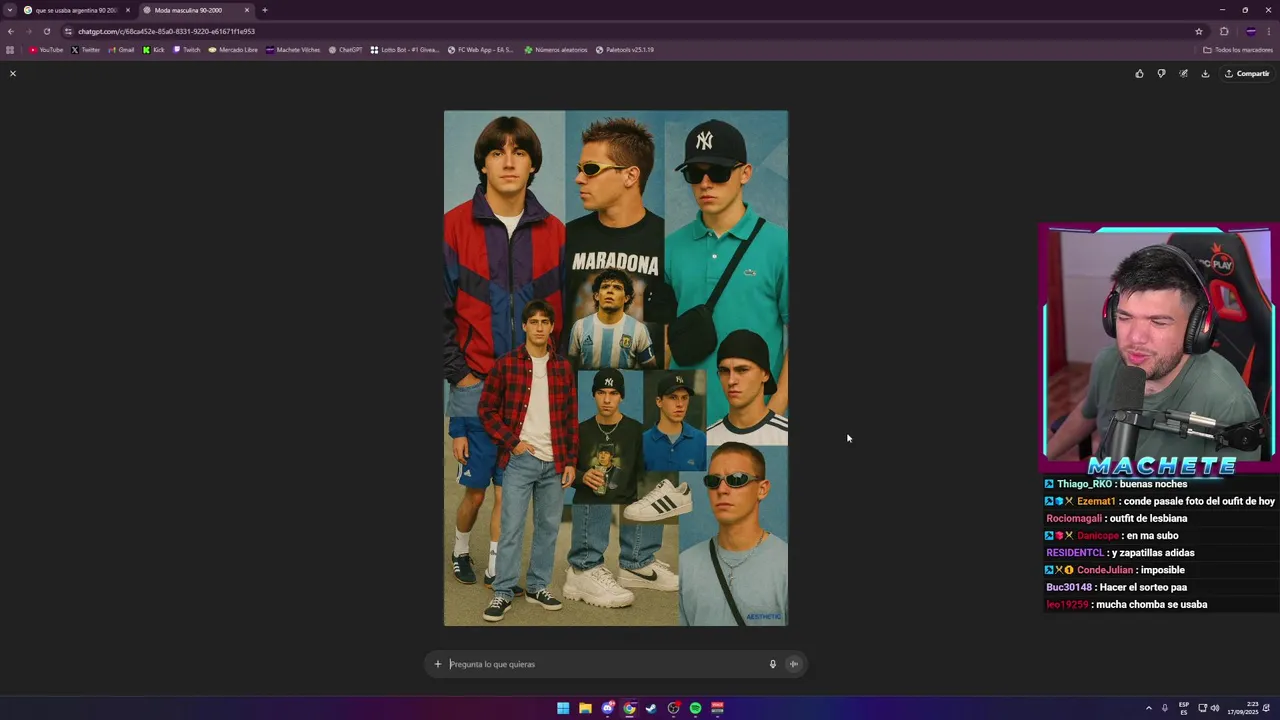Reload the current page
The height and width of the screenshot is (720, 1280).
(46, 31)
